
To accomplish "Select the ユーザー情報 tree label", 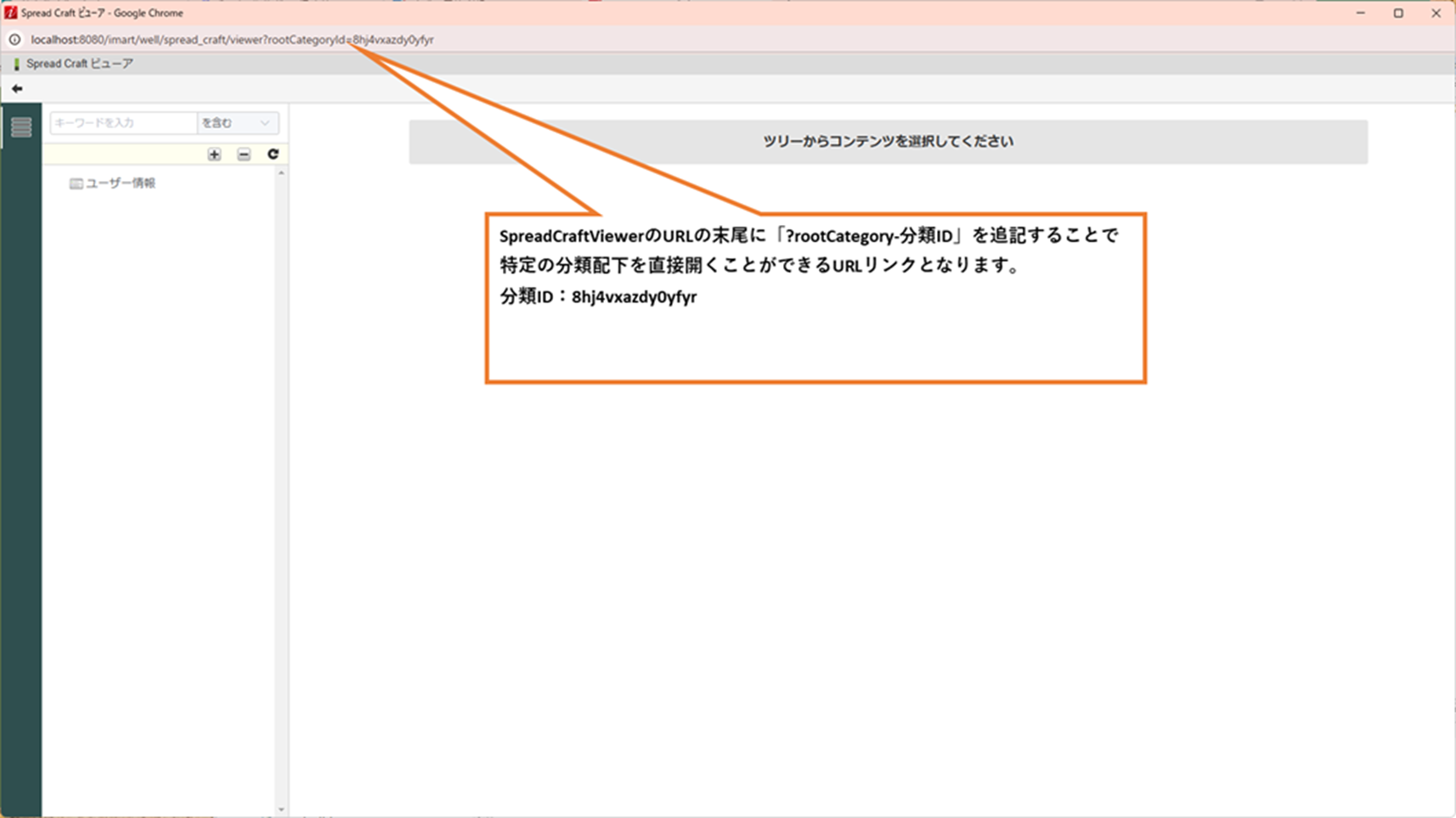I will click(x=121, y=183).
